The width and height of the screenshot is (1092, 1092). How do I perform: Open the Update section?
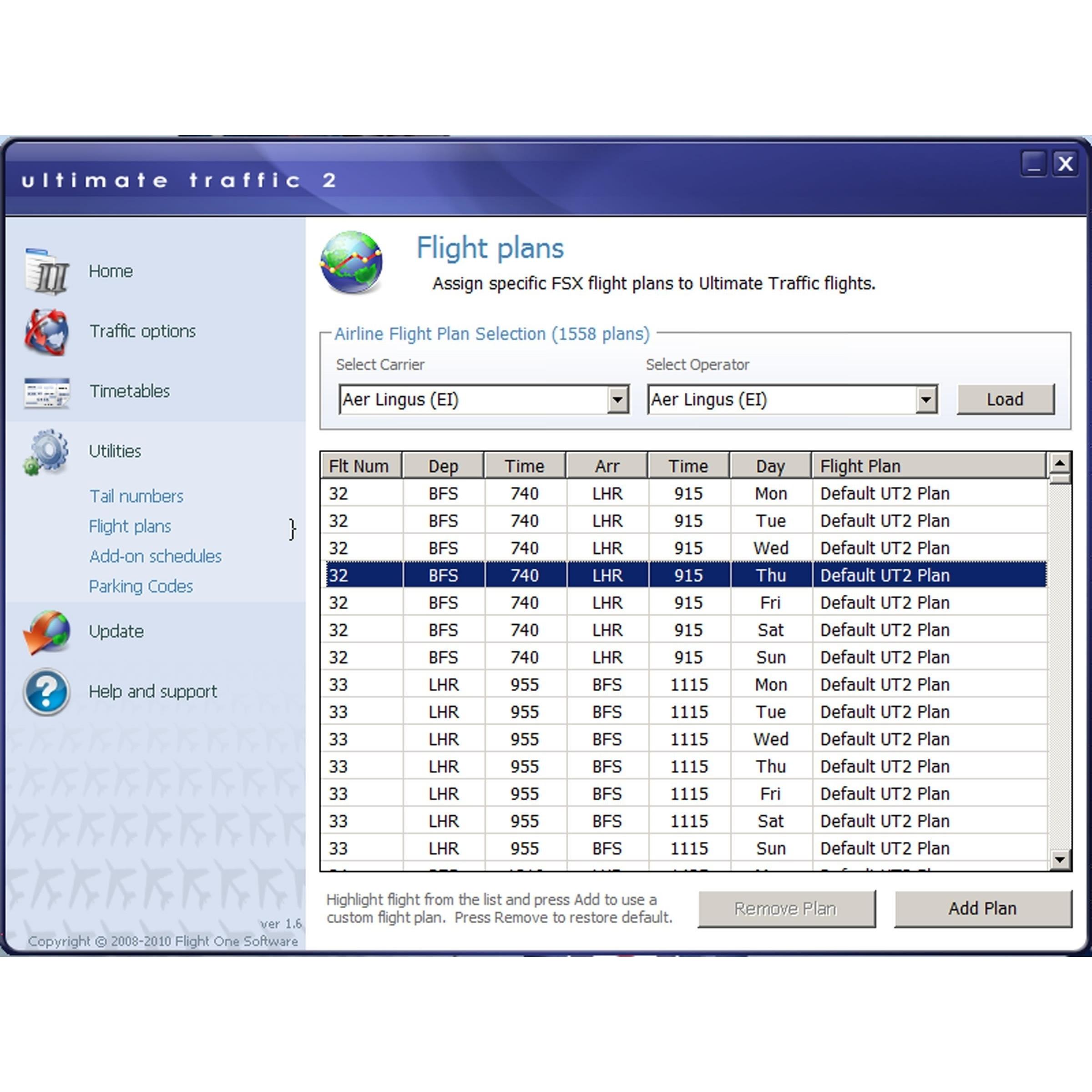116,632
